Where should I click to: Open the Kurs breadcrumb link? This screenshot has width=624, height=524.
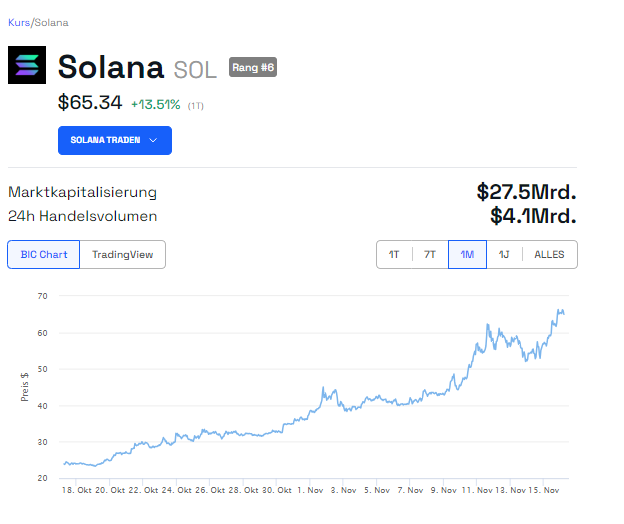point(19,22)
